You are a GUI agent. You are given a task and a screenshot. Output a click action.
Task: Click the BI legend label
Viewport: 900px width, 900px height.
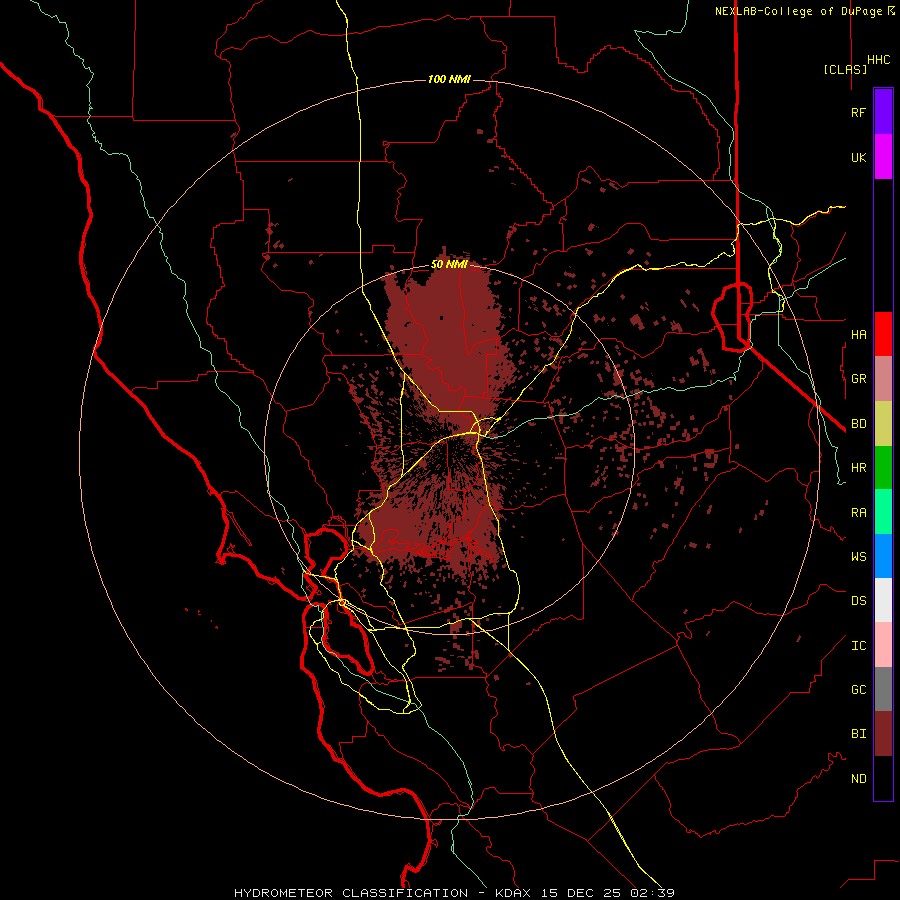(x=858, y=734)
